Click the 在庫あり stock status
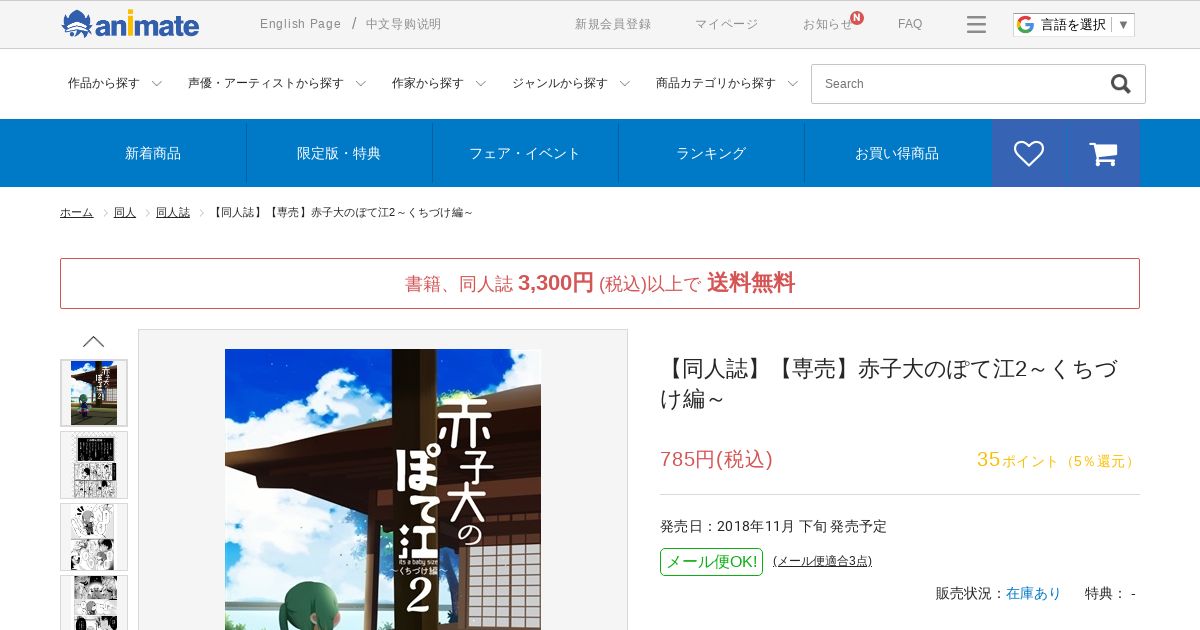This screenshot has height=630, width=1200. 1033,593
